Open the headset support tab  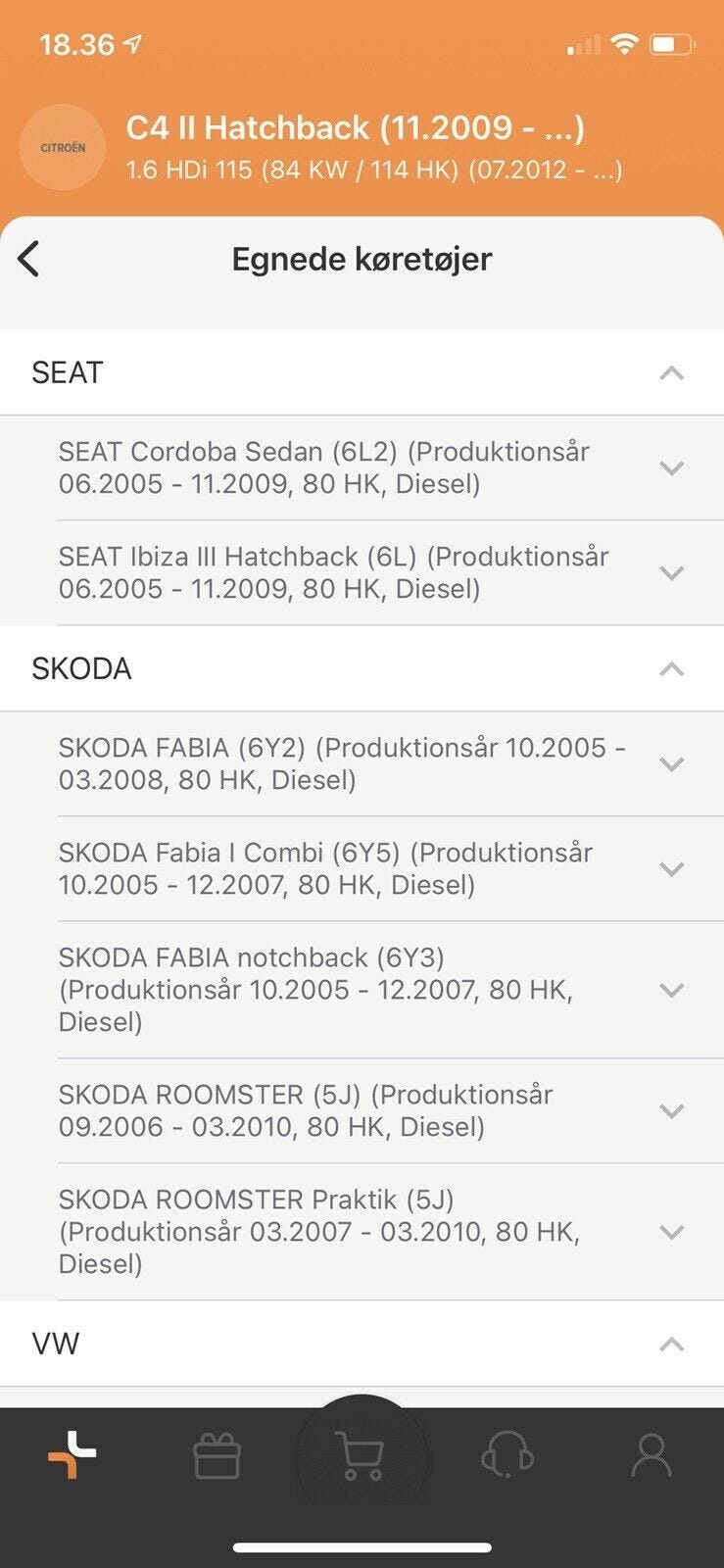[507, 1456]
